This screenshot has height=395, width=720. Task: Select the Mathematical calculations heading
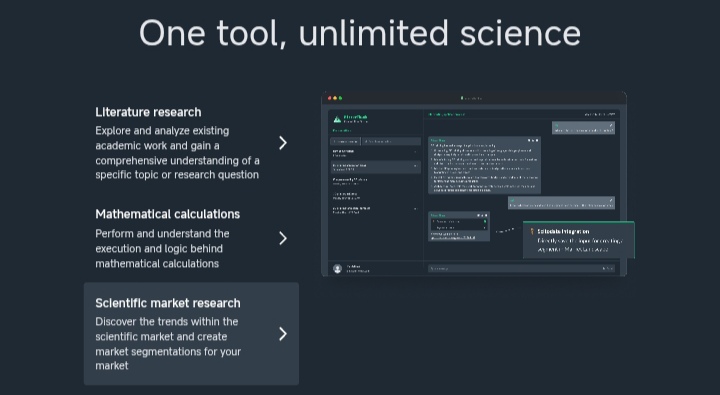pyautogui.click(x=168, y=214)
